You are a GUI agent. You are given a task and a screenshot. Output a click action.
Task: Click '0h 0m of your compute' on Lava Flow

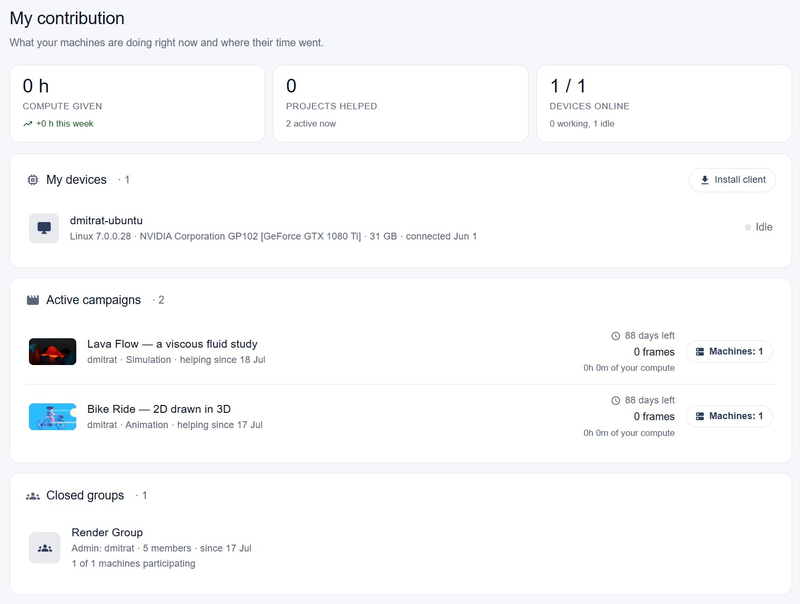(629, 368)
